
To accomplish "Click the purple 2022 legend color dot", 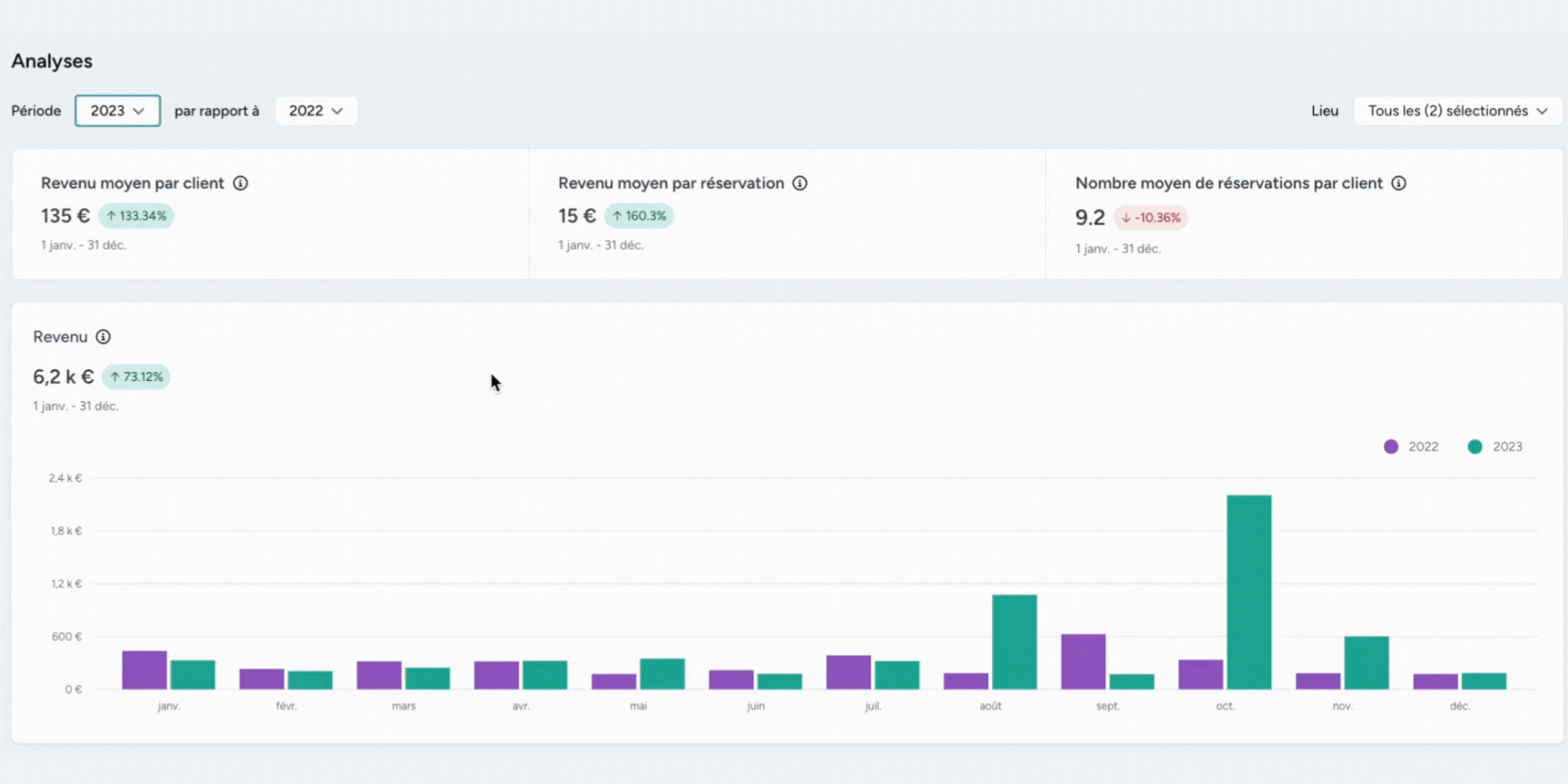I will 1391,446.
